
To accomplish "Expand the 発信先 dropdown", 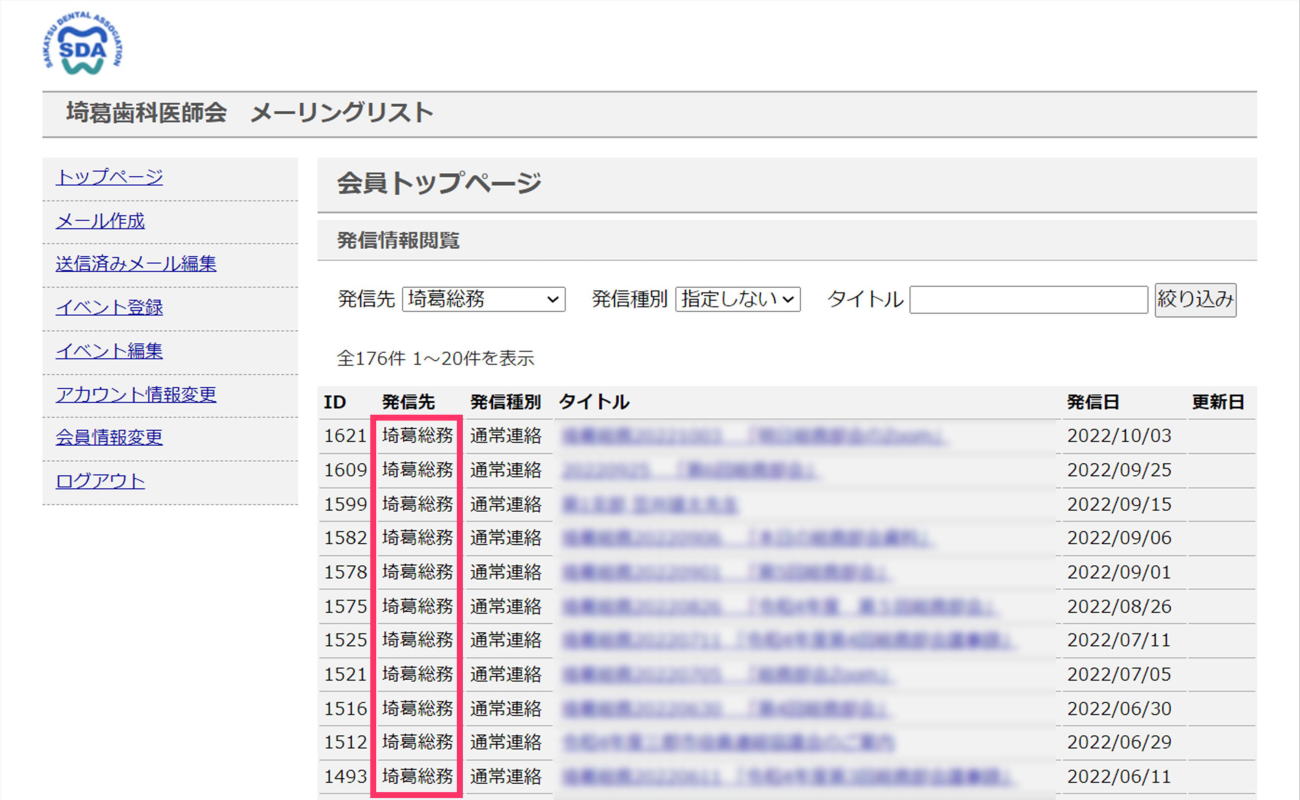I will 483,299.
